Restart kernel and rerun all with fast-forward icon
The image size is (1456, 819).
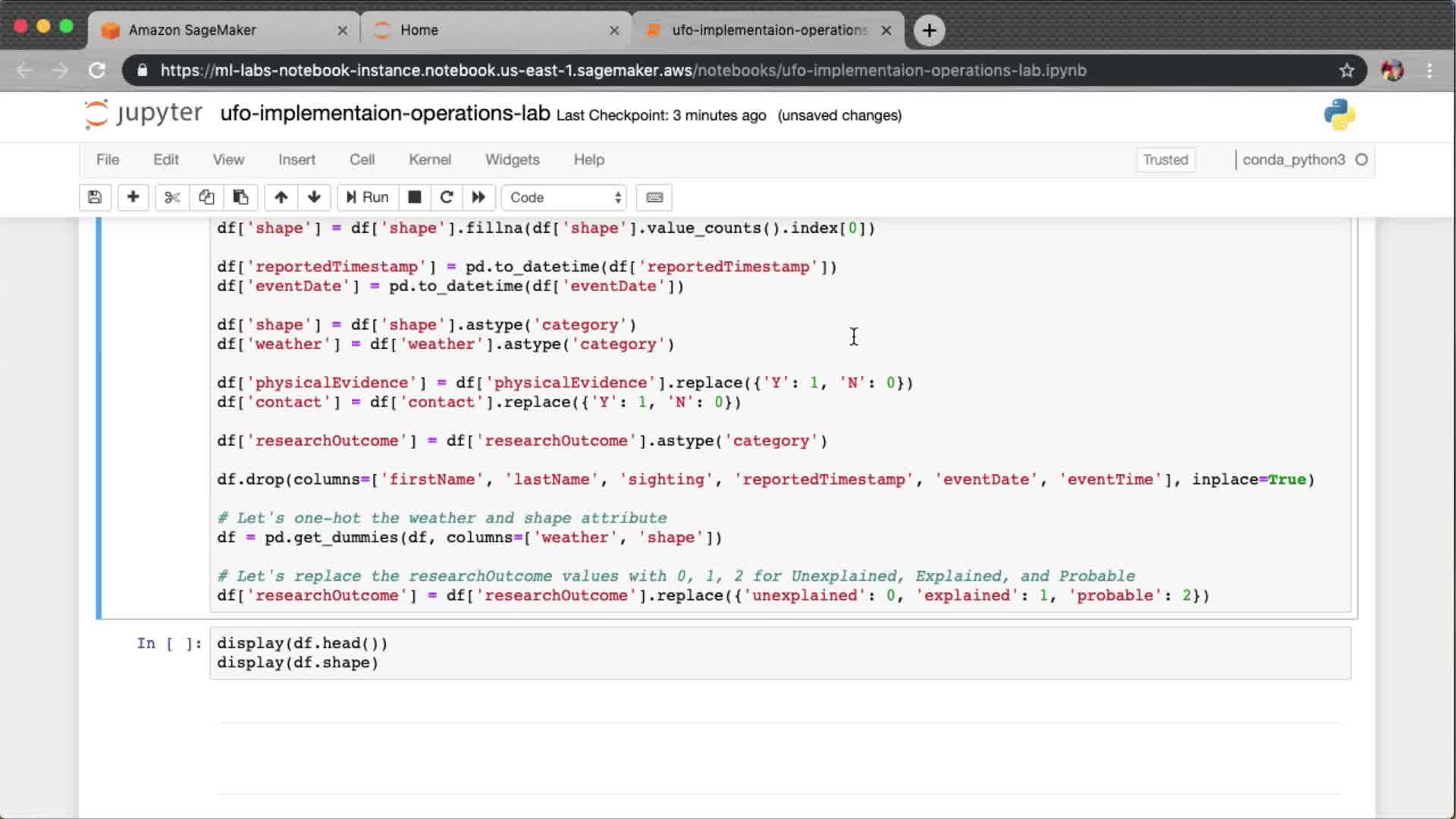[479, 197]
